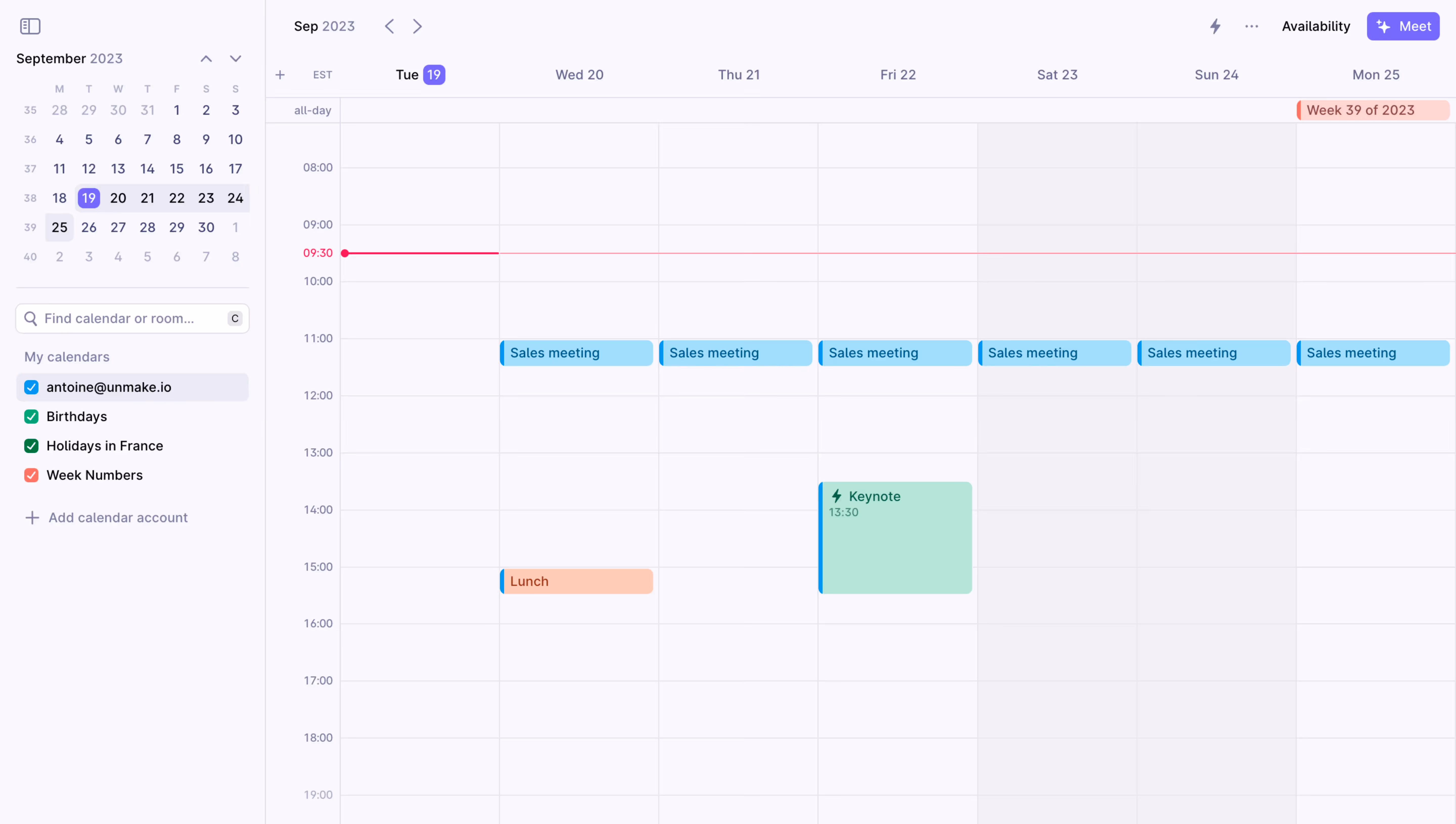Expand to next month with down chevron
1456x824 pixels.
click(236, 58)
